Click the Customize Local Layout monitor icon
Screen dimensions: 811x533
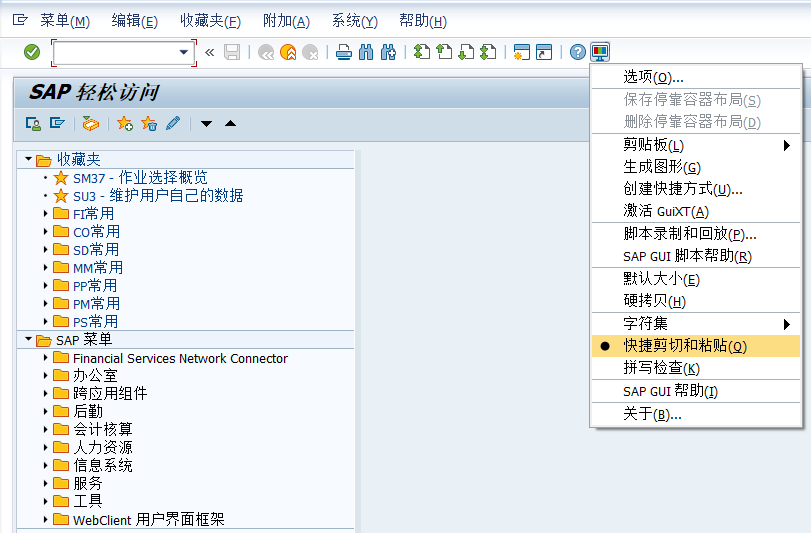pyautogui.click(x=600, y=52)
